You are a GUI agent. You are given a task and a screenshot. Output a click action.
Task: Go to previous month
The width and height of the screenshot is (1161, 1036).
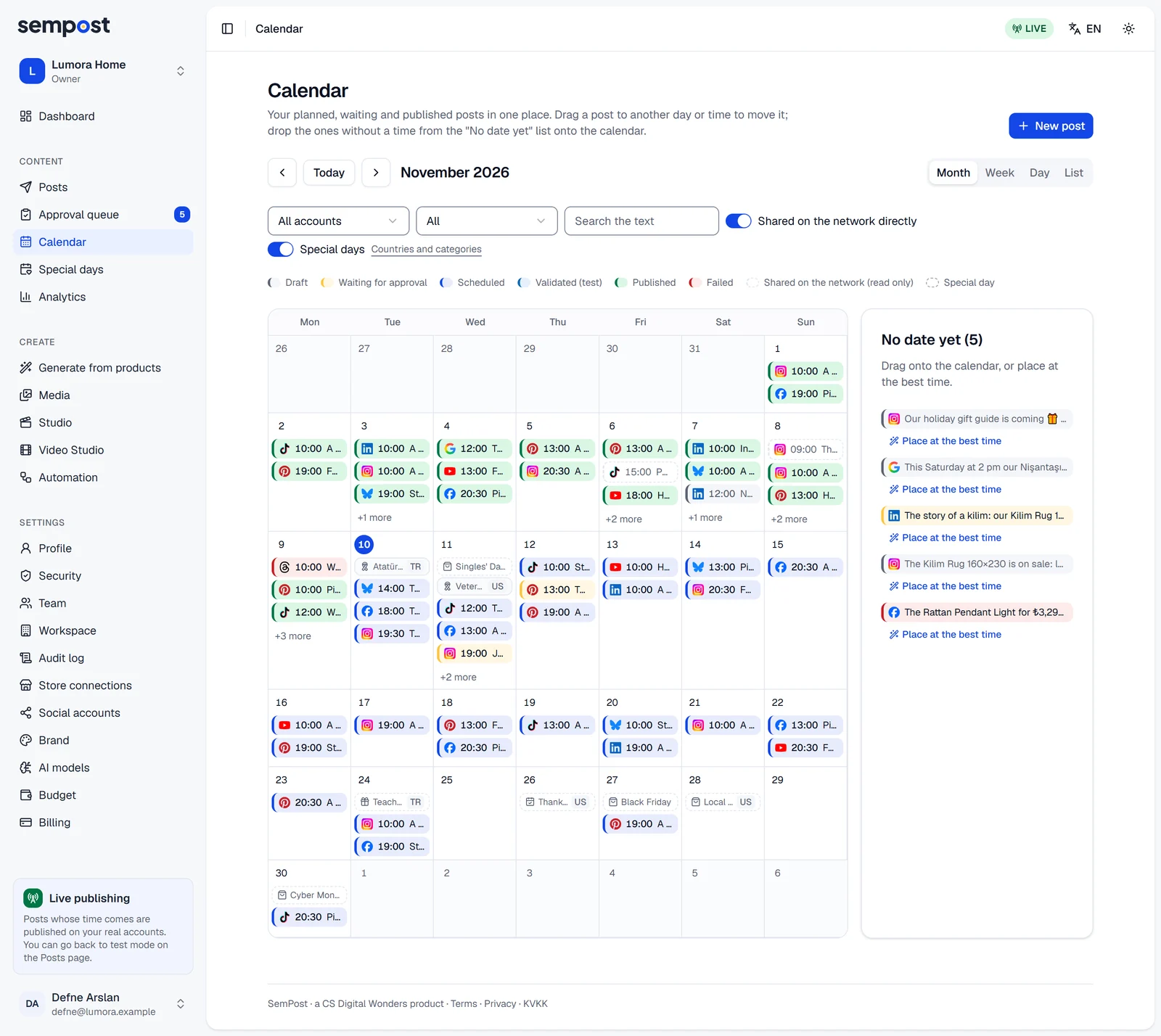click(x=282, y=173)
